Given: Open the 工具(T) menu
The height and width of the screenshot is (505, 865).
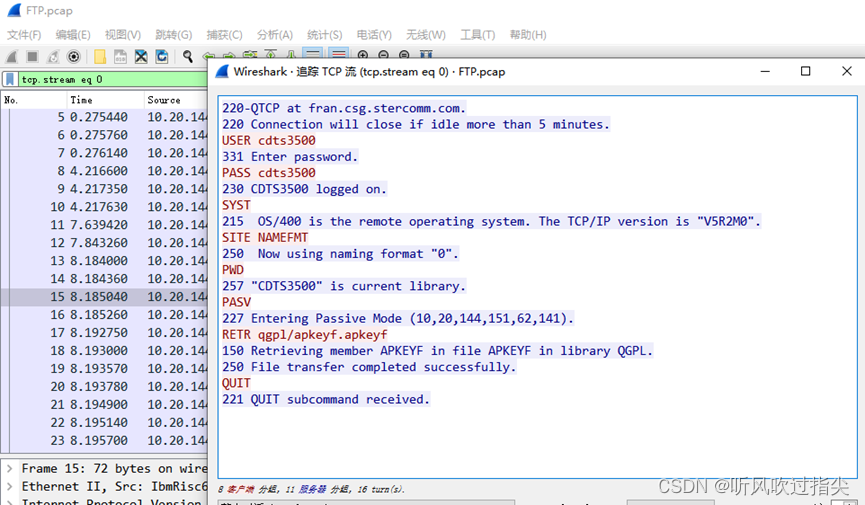Looking at the screenshot, I should 478,35.
